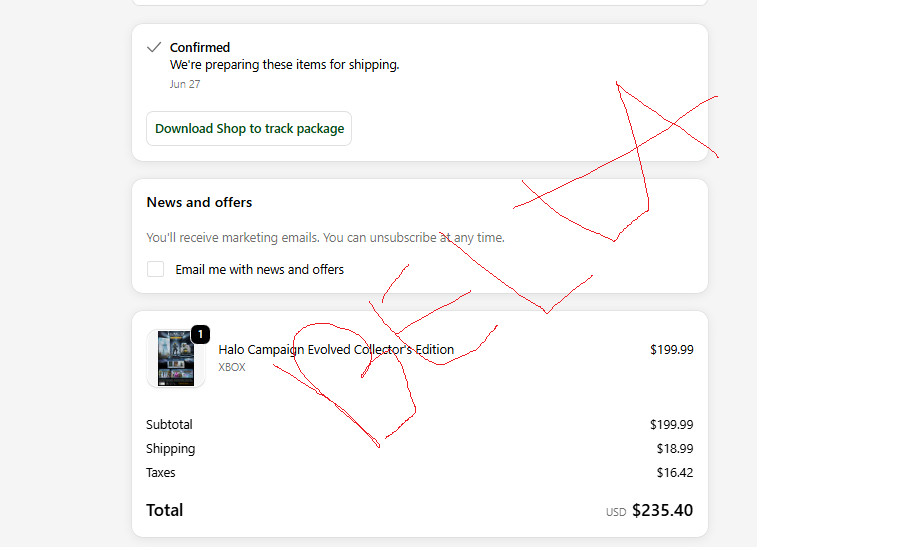The image size is (917, 550).
Task: Select Halo Campaign Evolved Collector's Edition title
Action: [x=336, y=349]
